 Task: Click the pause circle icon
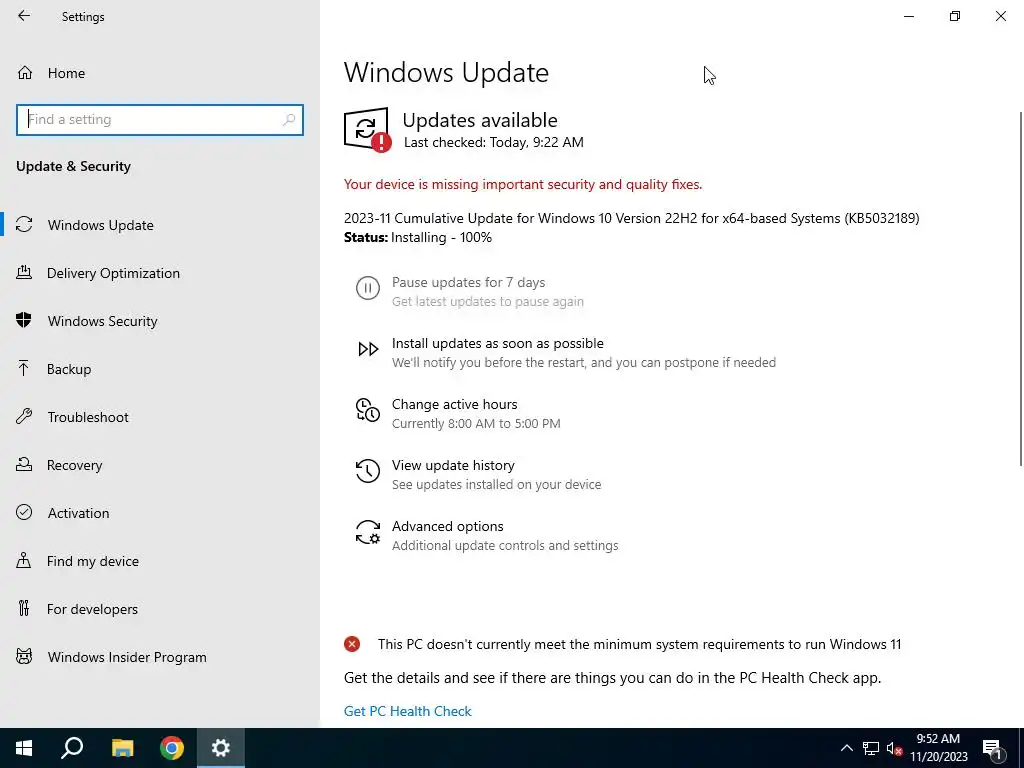point(368,288)
